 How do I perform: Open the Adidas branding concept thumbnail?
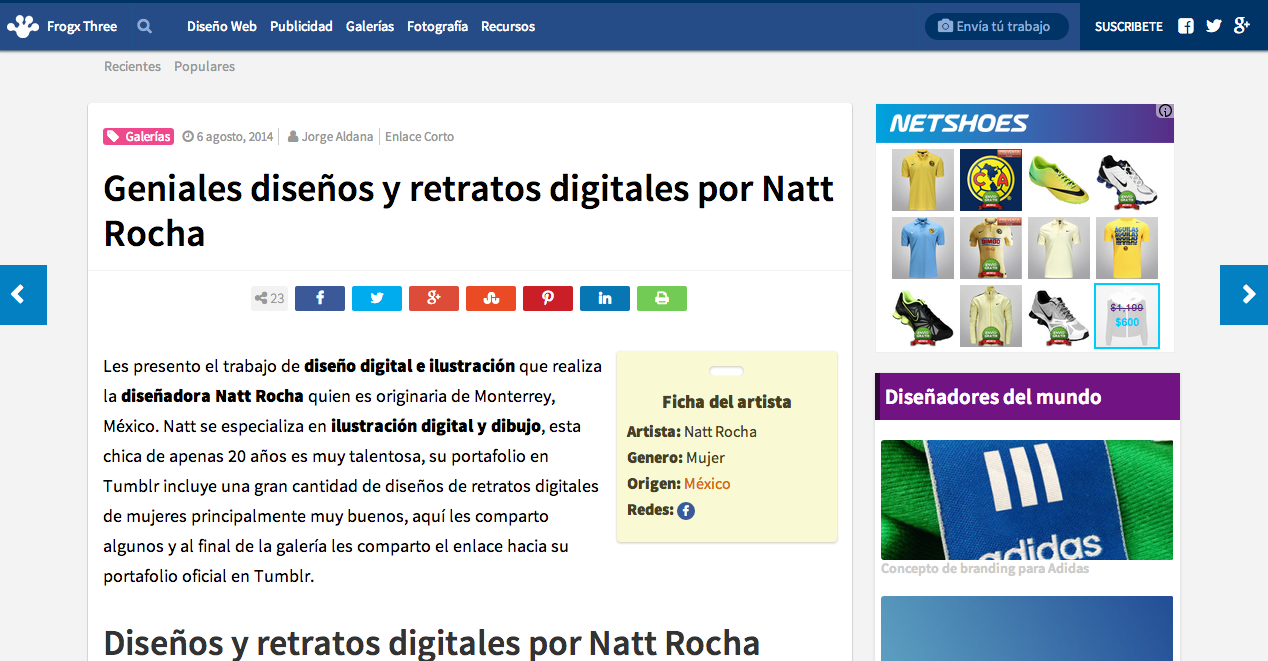[x=1026, y=500]
